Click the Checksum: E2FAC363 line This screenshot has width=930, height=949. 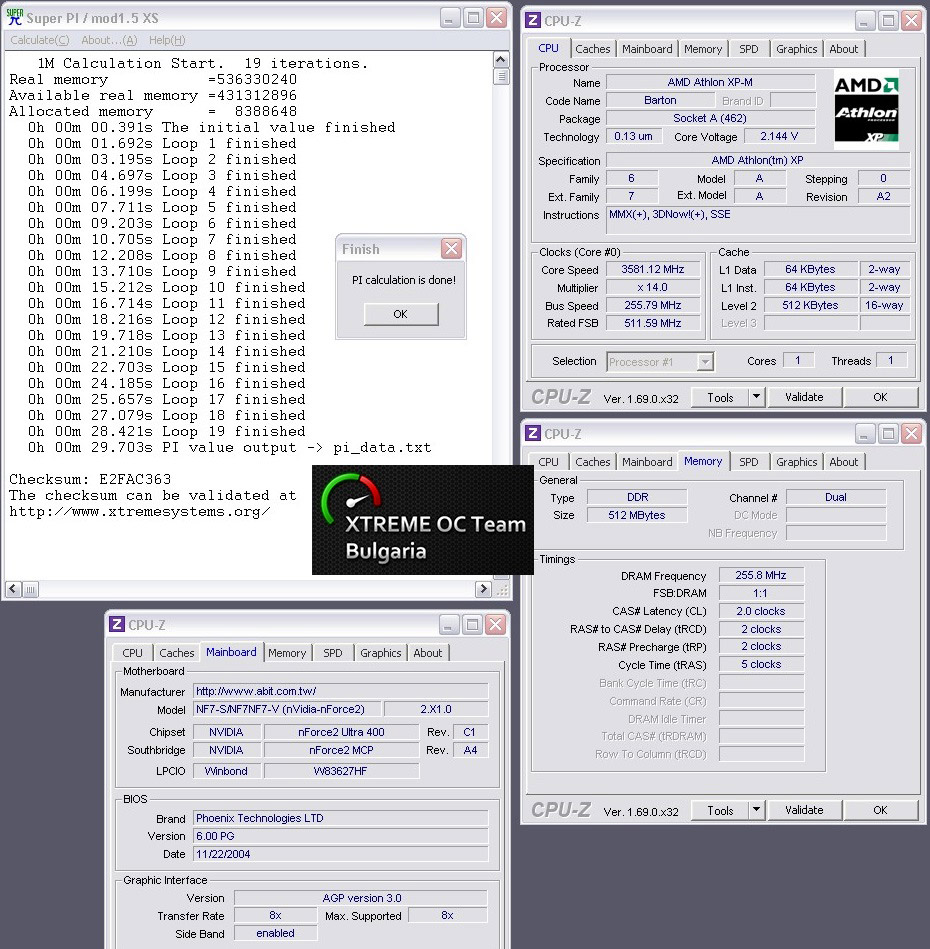pos(90,479)
